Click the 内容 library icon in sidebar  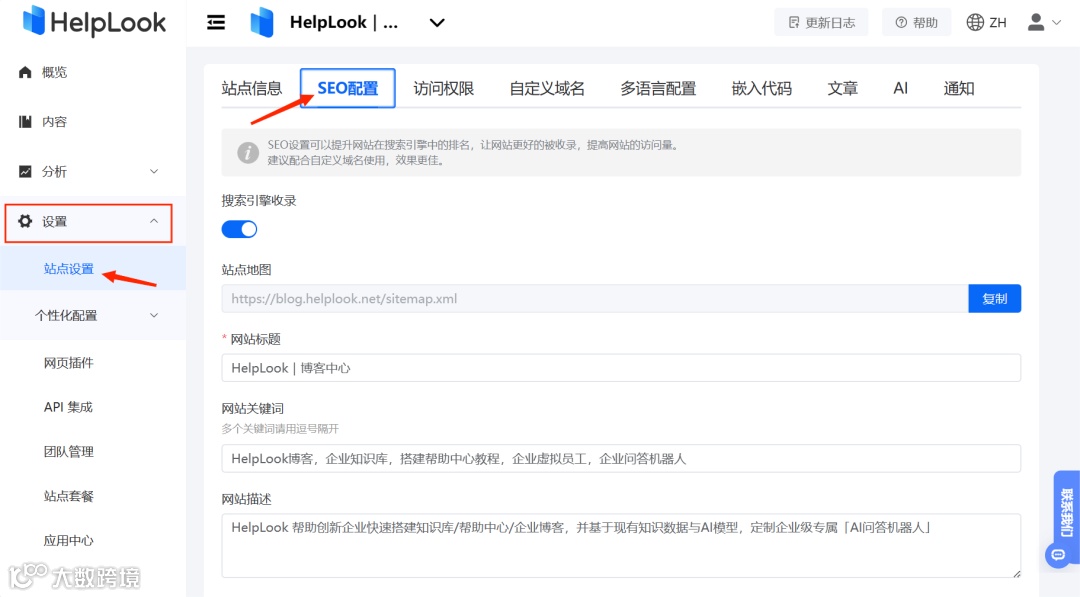(x=28, y=121)
